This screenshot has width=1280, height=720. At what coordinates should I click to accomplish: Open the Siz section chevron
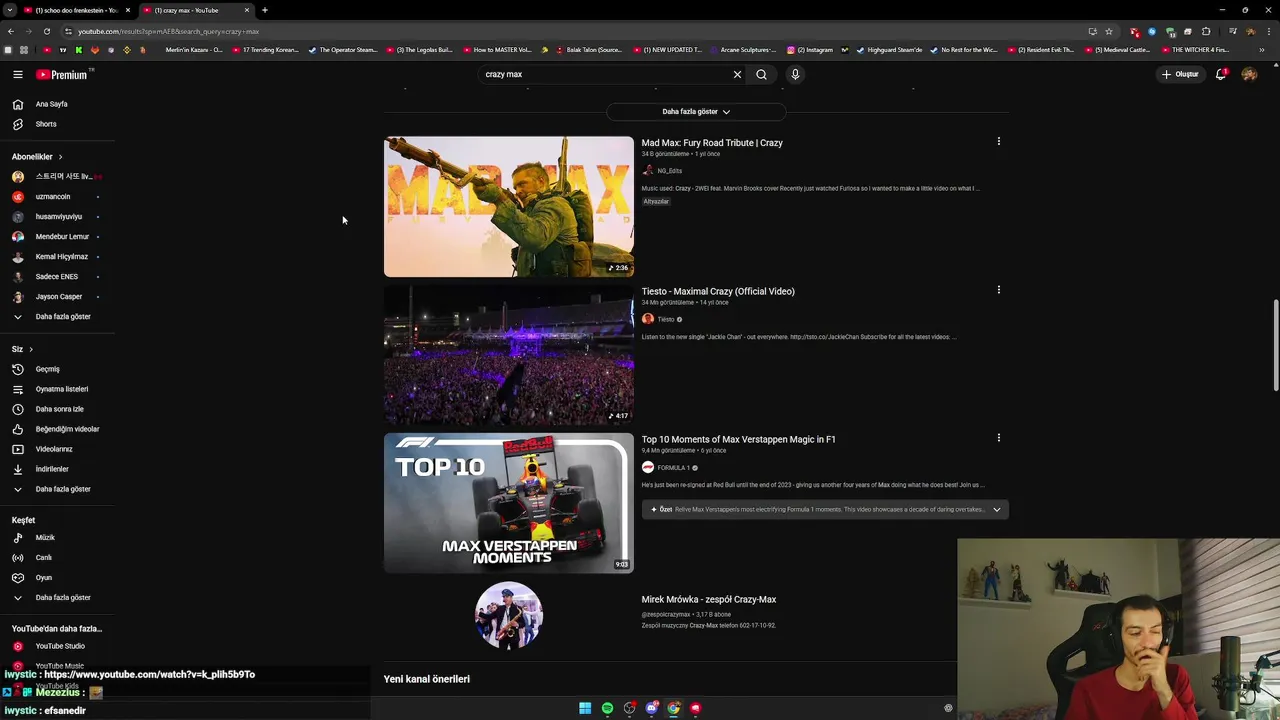pos(31,349)
